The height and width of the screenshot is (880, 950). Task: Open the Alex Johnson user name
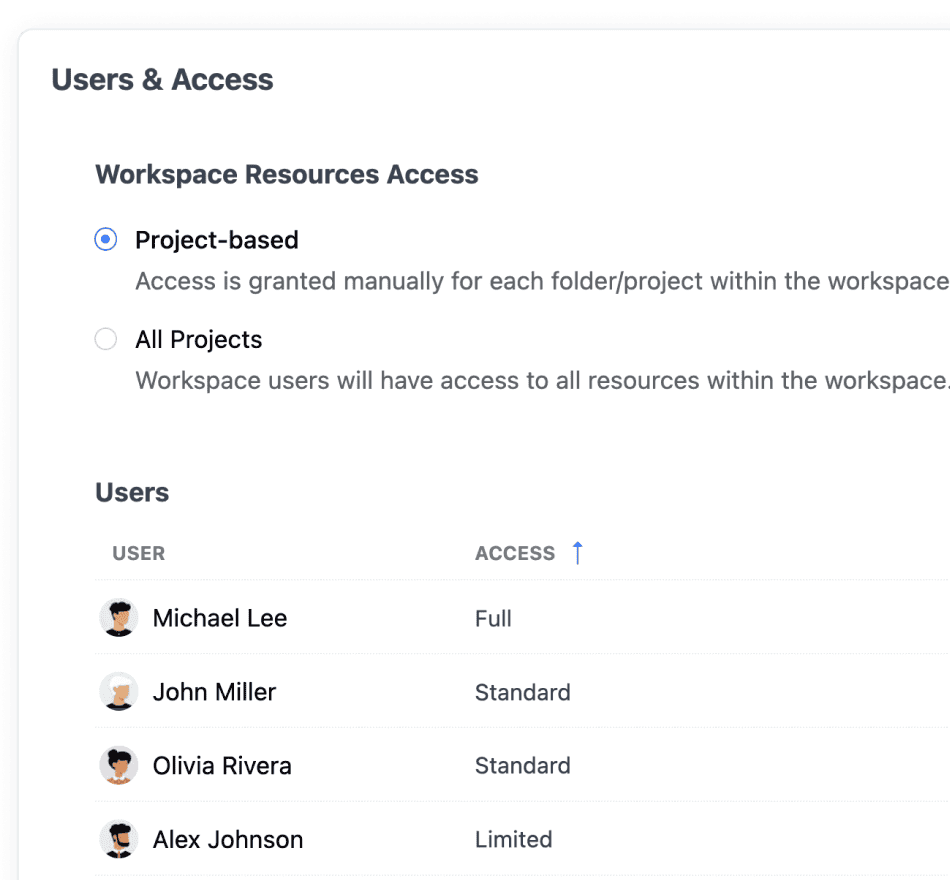tap(227, 839)
